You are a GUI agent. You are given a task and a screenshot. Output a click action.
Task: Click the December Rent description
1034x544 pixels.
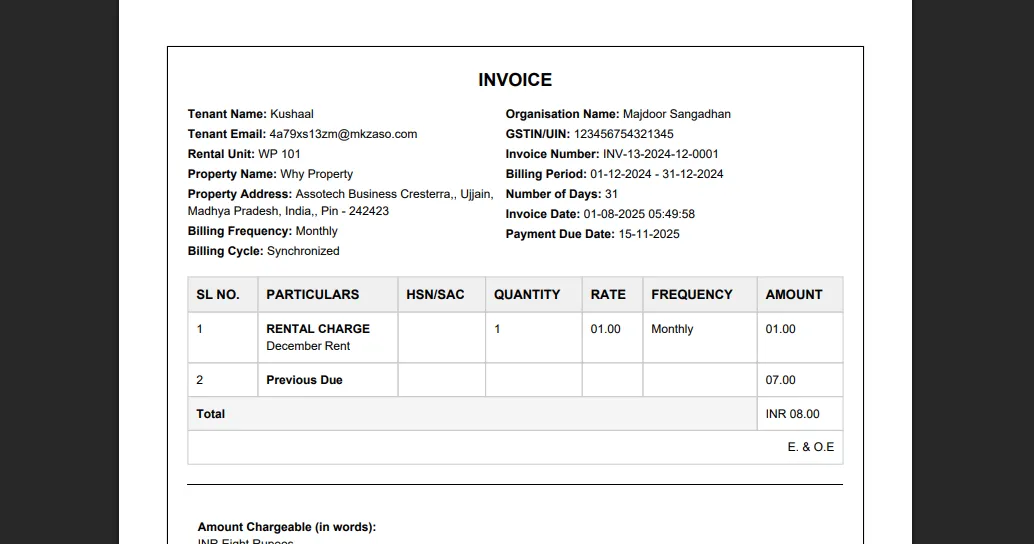coord(308,346)
